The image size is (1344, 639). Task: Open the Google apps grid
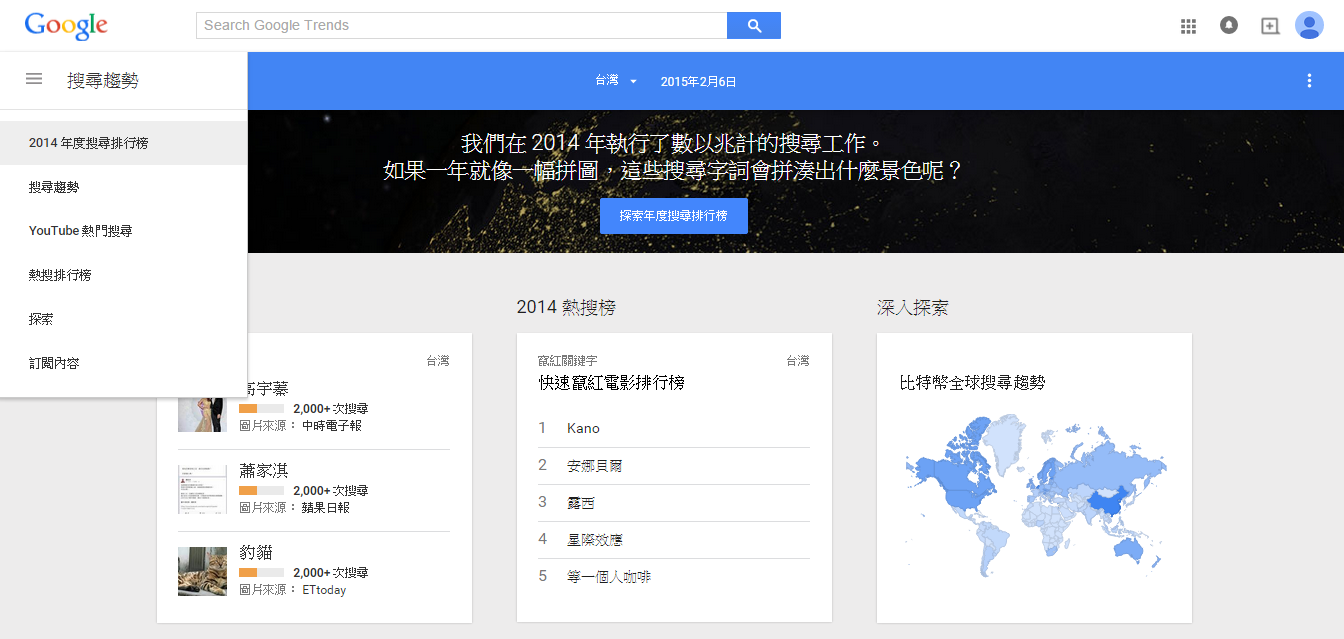coord(1188,26)
